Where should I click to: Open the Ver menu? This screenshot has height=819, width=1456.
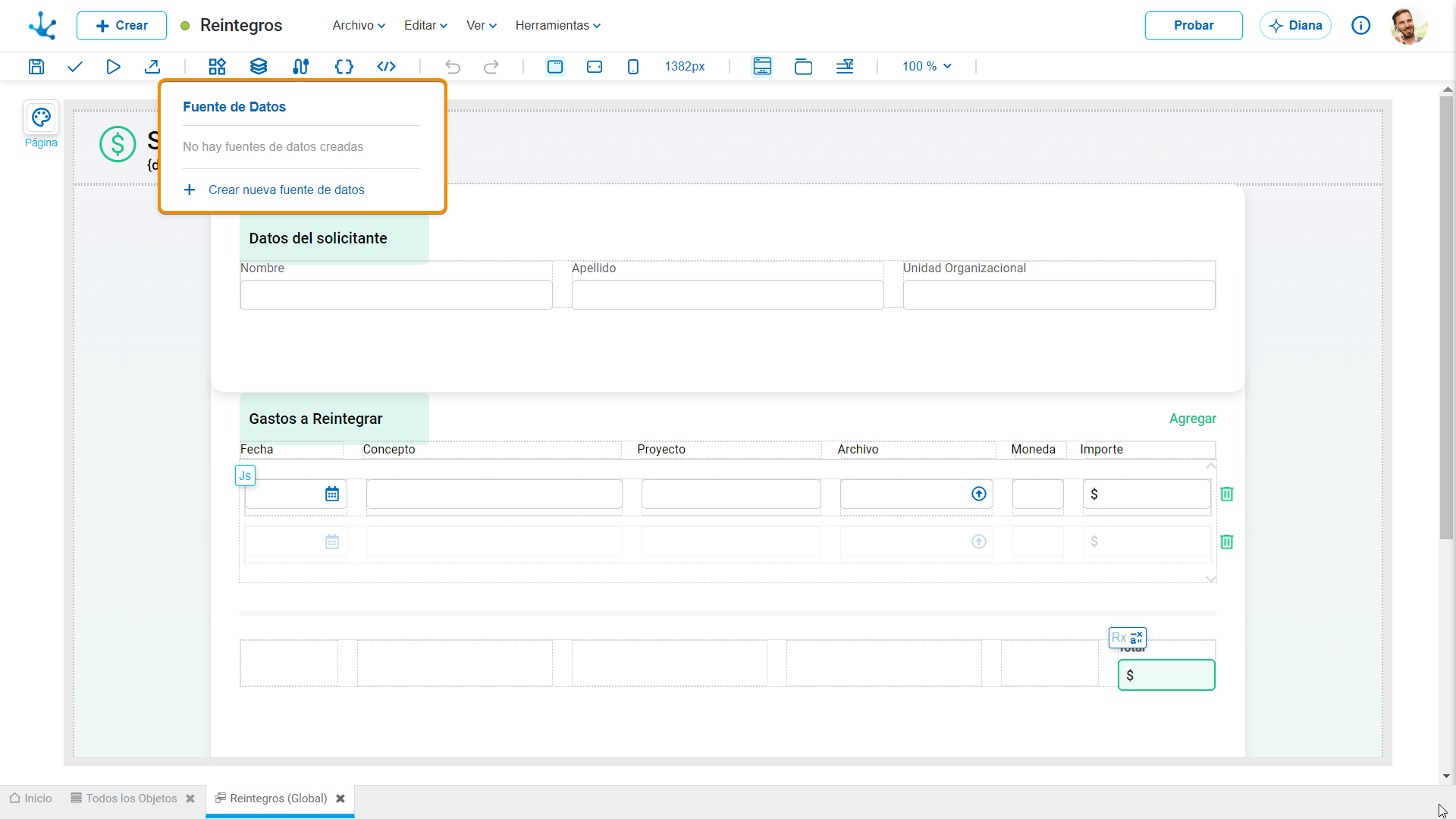click(482, 25)
